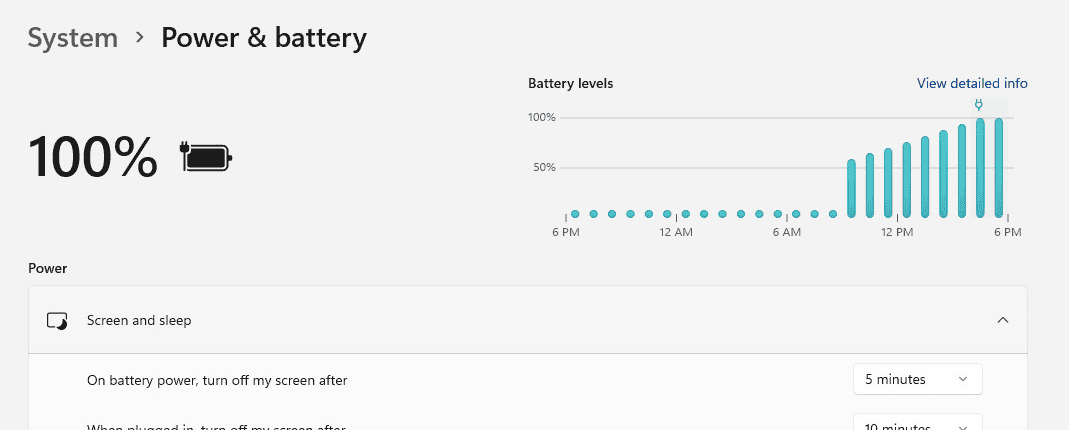The height and width of the screenshot is (430, 1069).
Task: Click the breadcrumb arrow after System
Action: 140,39
